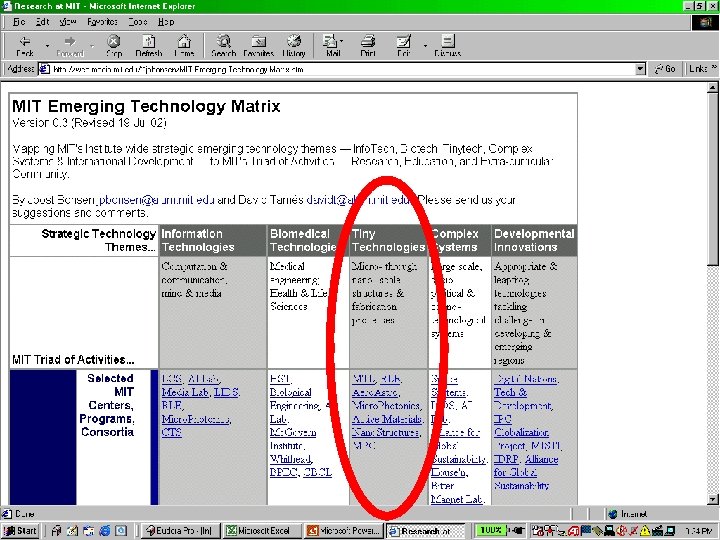Open the IDRP link

tap(506, 459)
